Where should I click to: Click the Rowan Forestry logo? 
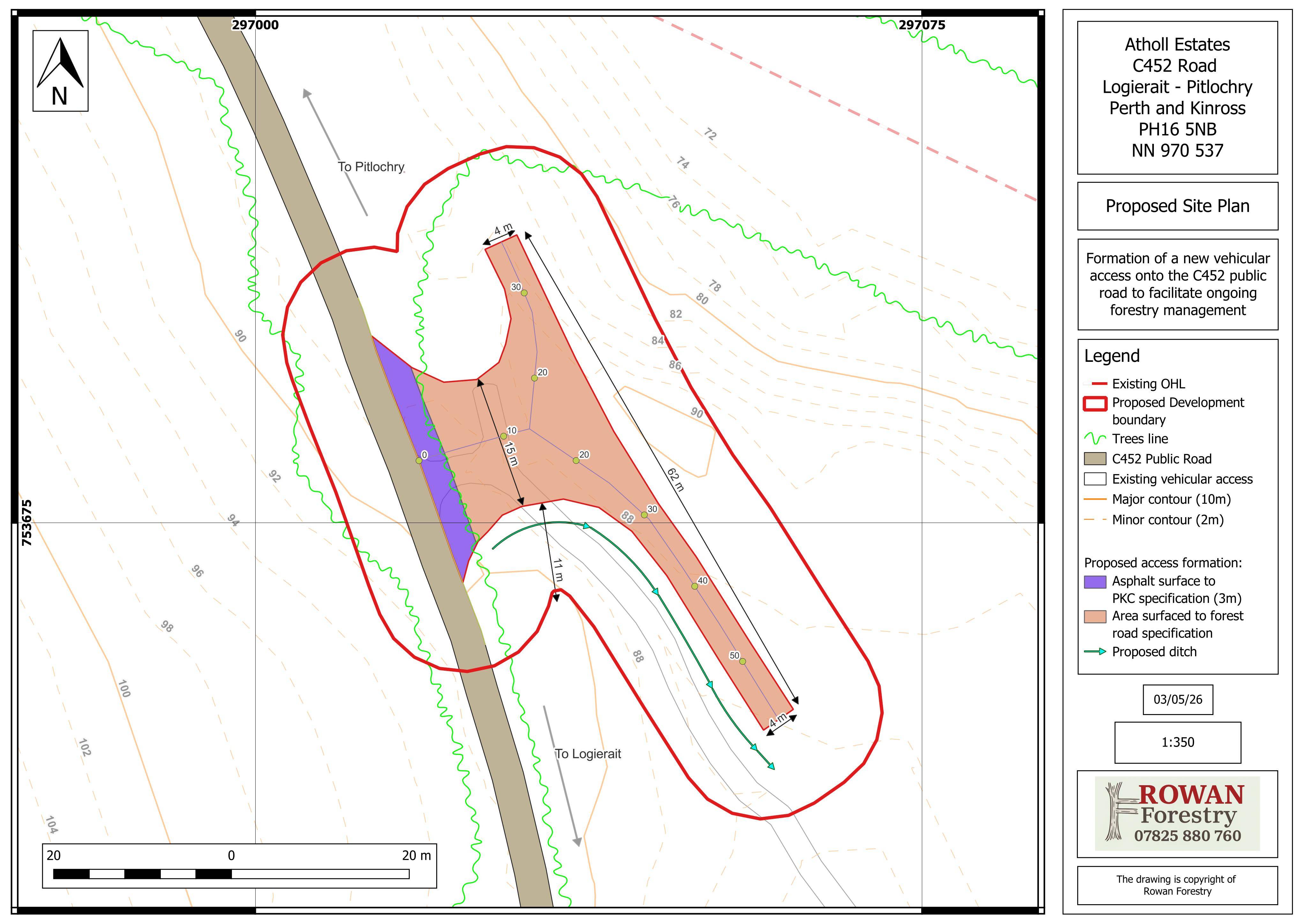click(1177, 814)
